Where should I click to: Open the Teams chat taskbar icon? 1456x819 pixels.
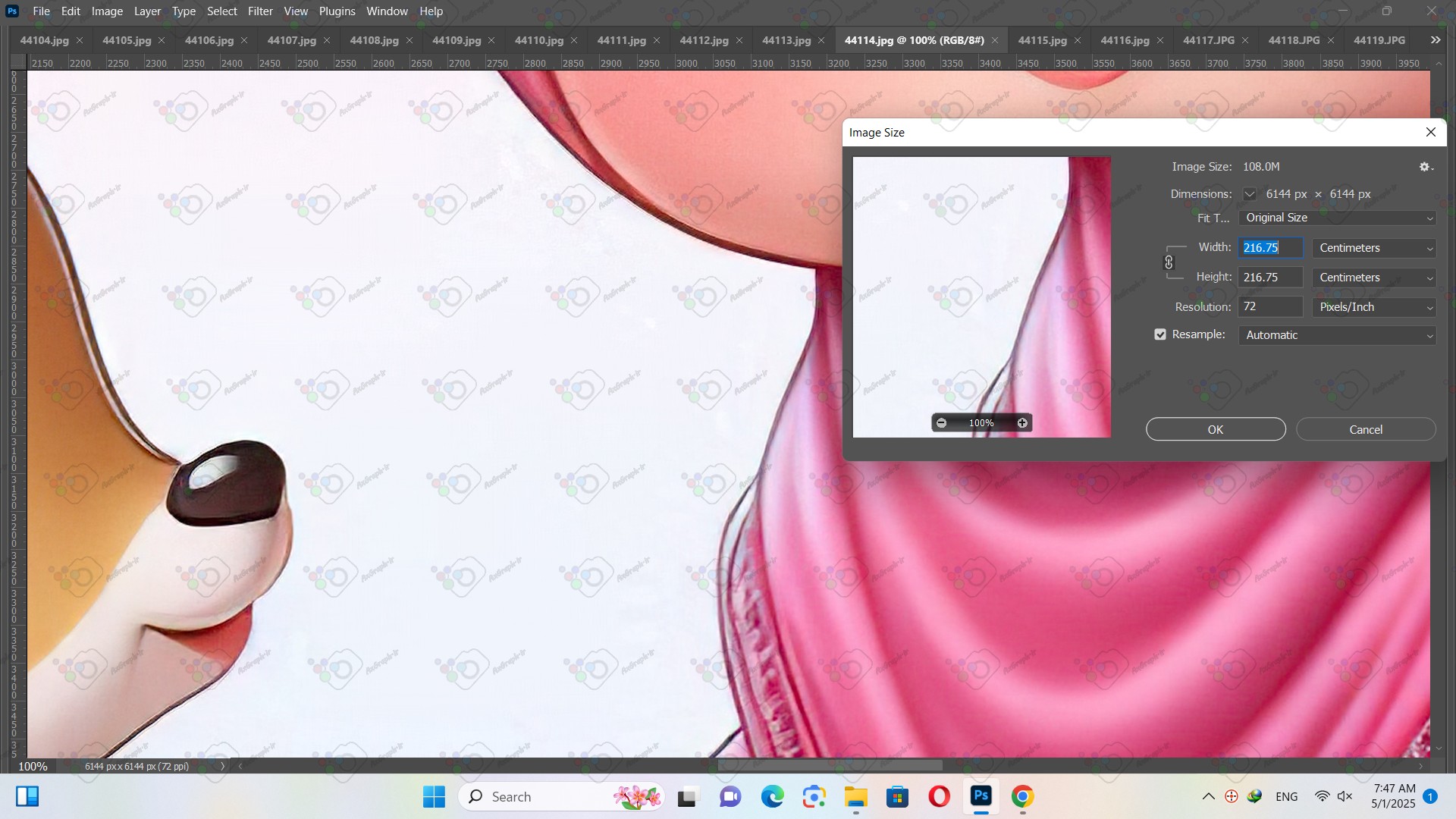(730, 797)
